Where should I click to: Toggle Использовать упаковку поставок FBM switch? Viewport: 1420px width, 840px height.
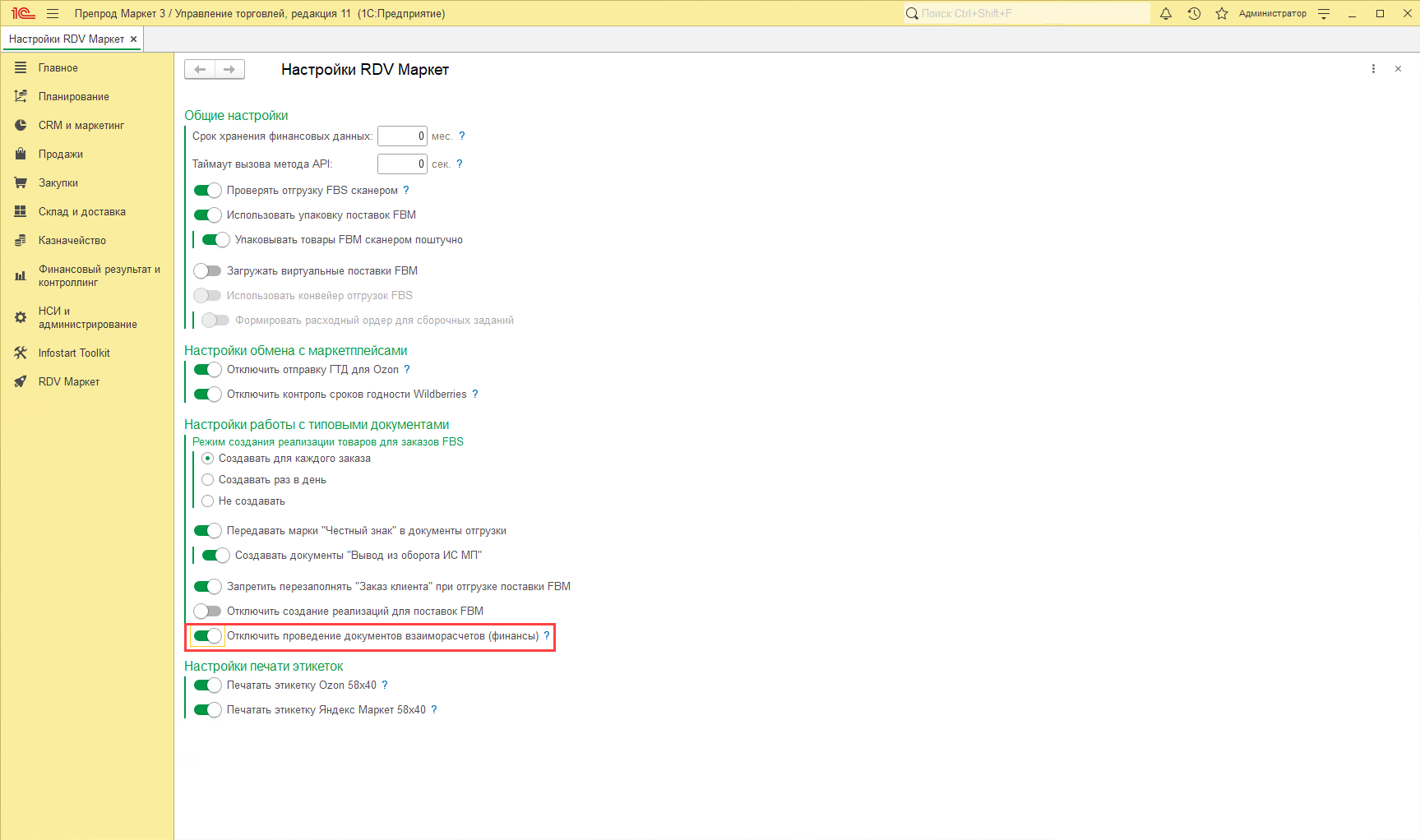208,215
